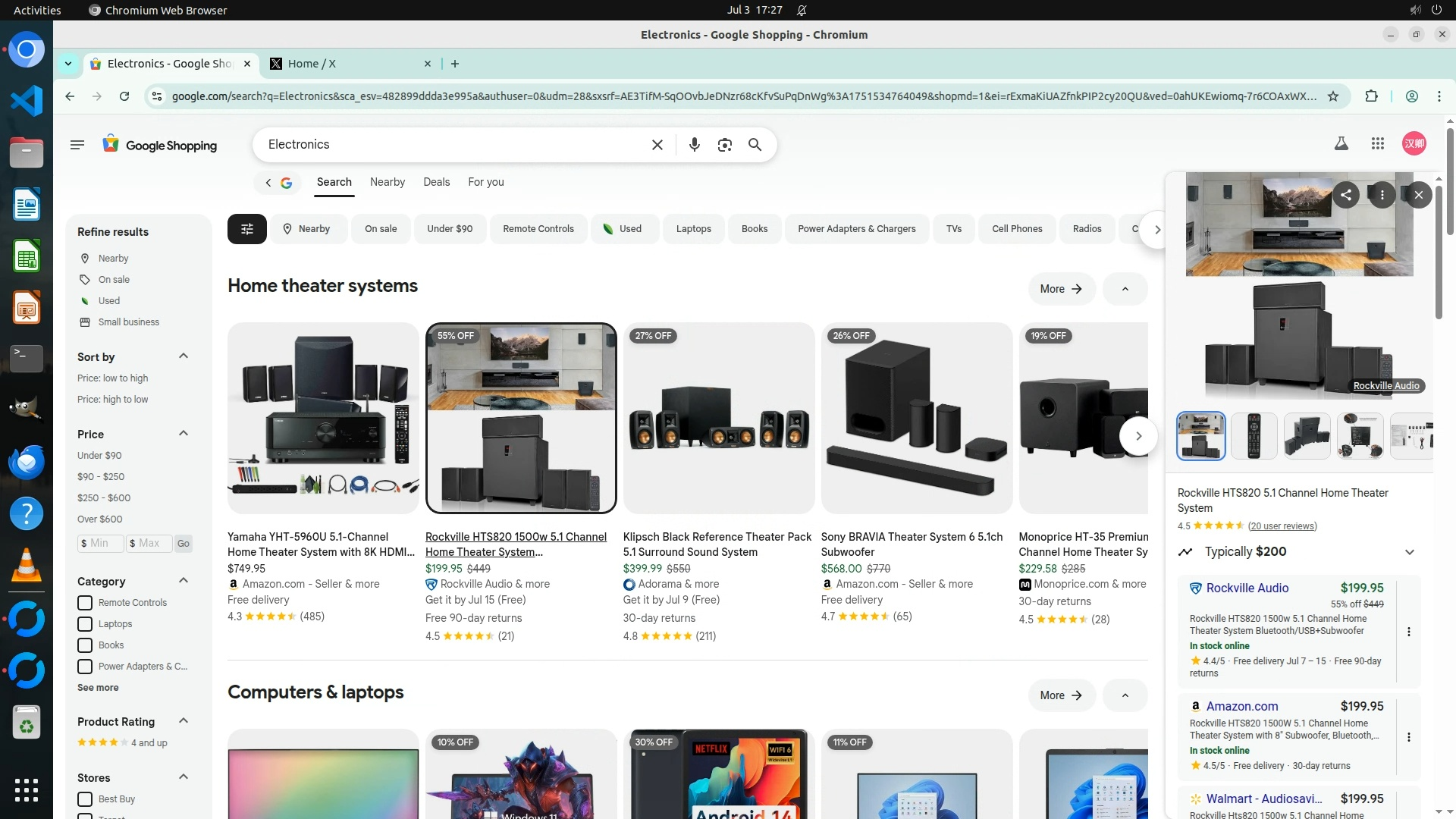Collapse the Sort by section
This screenshot has width=1456, height=819.
click(x=183, y=356)
